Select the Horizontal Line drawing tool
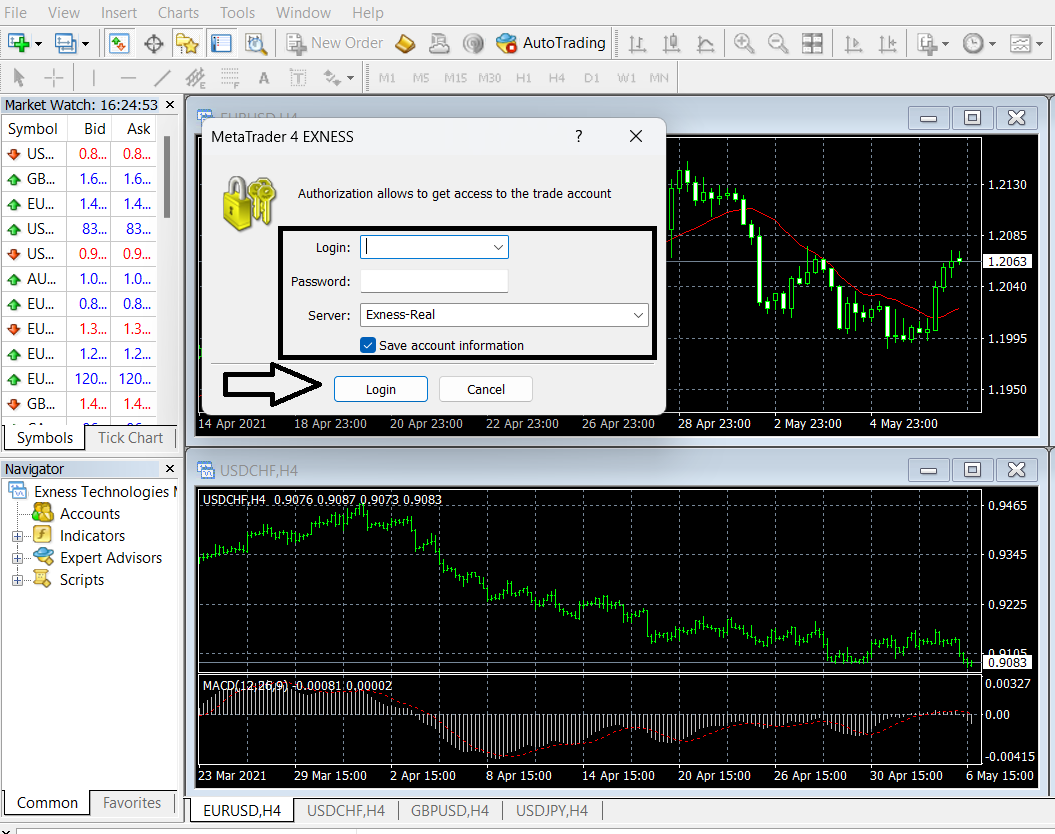 pyautogui.click(x=127, y=77)
